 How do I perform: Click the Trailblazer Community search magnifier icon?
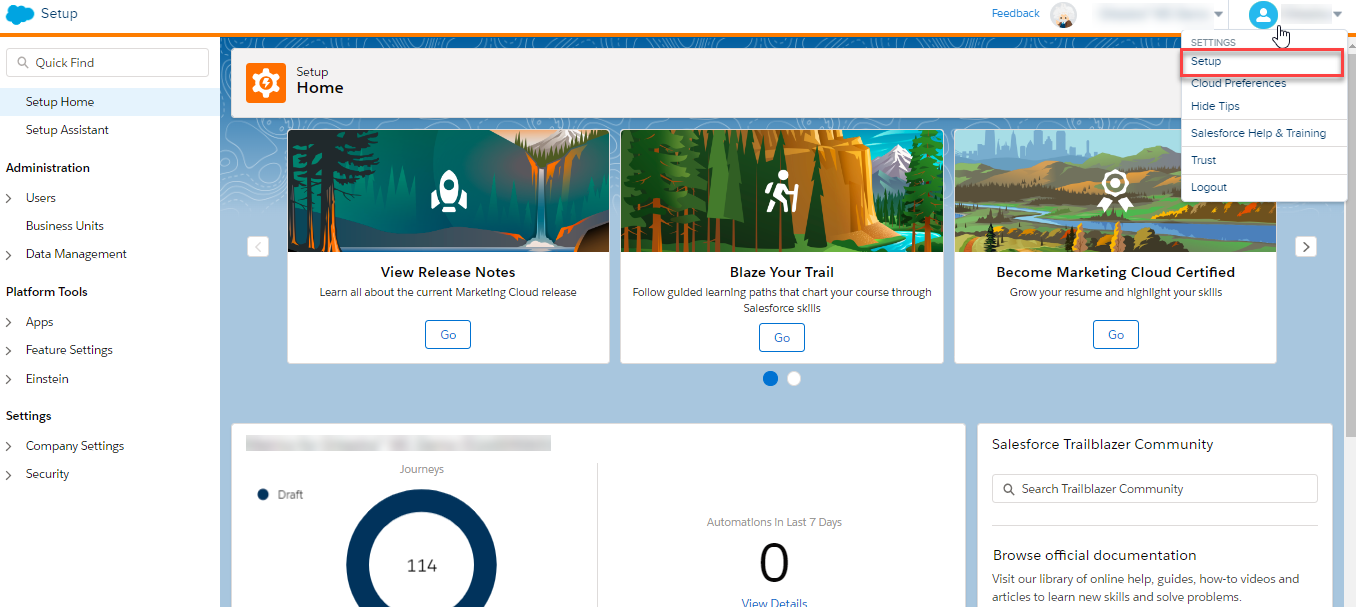click(x=1008, y=489)
